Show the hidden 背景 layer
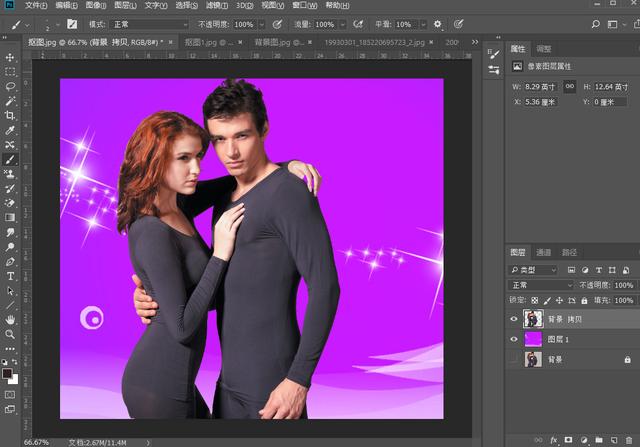The width and height of the screenshot is (640, 447). pyautogui.click(x=515, y=360)
